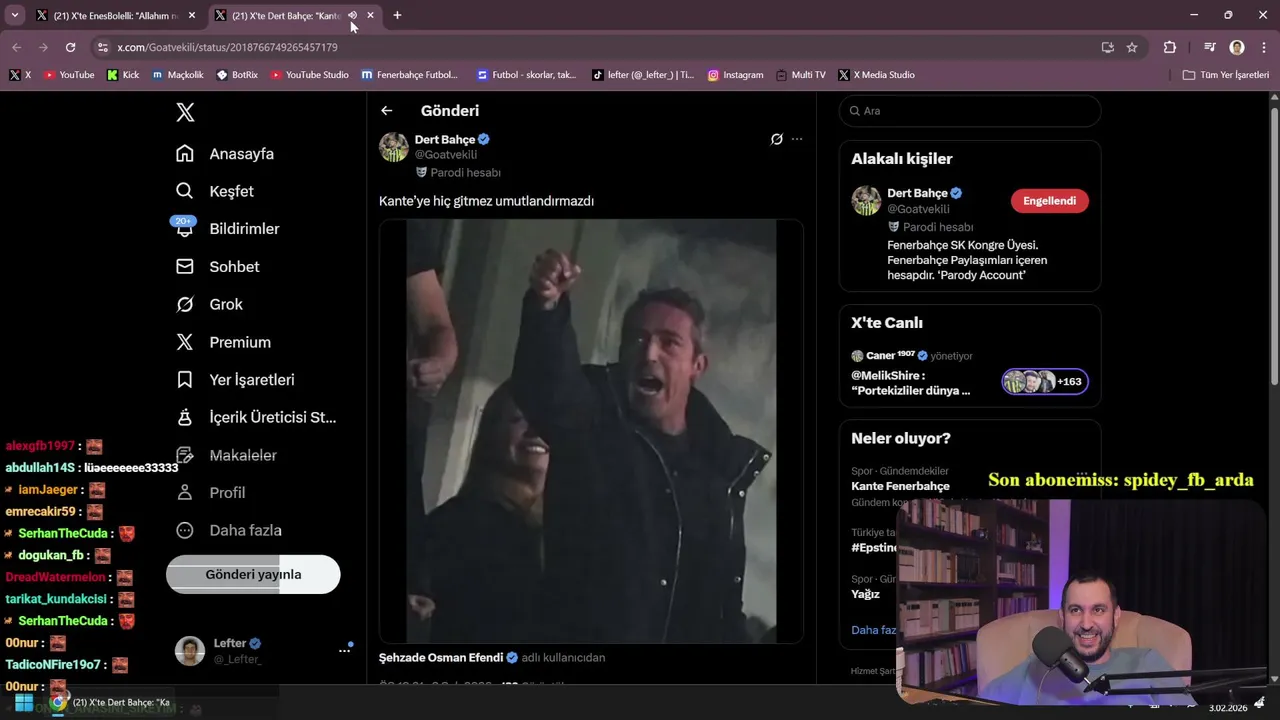Screen dimensions: 1280x720
Task: Focus the Ara search field
Action: tap(970, 111)
